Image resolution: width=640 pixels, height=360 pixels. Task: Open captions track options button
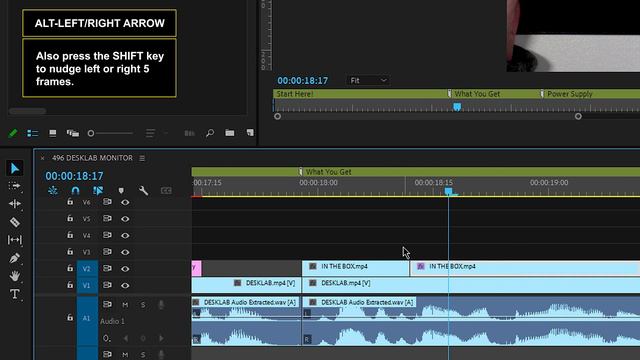pos(166,191)
